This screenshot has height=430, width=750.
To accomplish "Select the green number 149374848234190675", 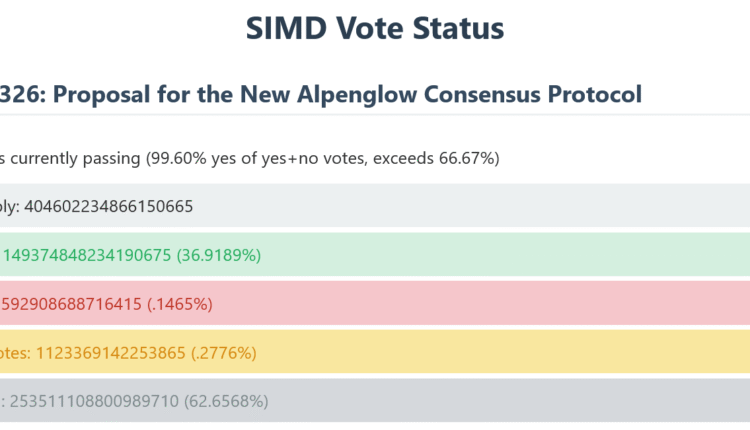I will 88,255.
